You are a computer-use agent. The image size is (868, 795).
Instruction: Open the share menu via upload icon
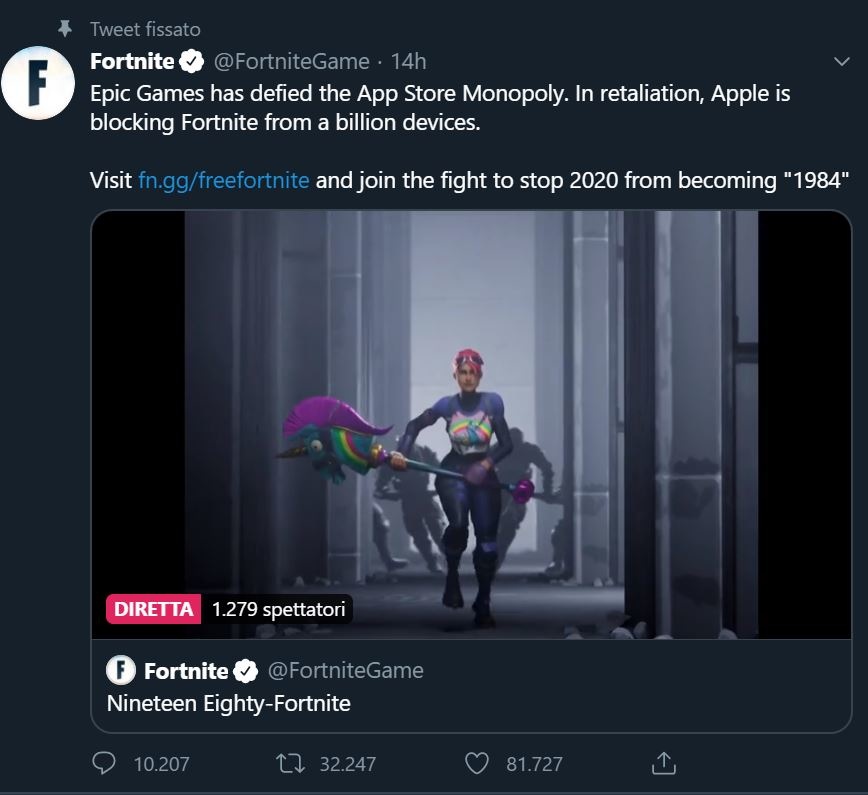click(x=664, y=763)
